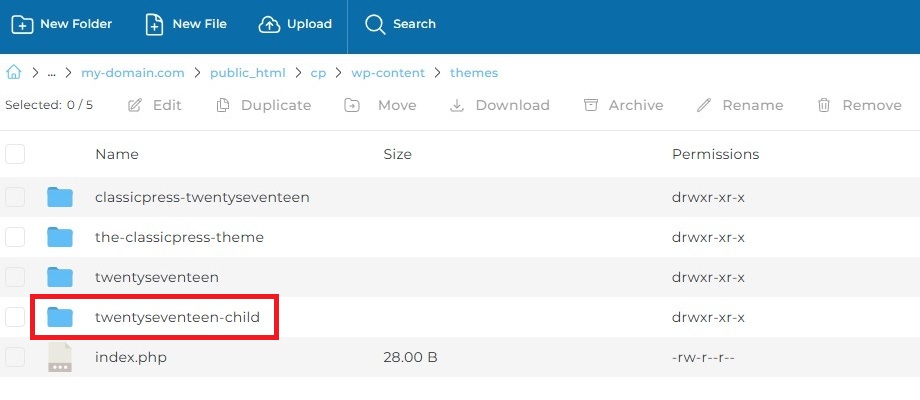The image size is (920, 400).
Task: Click the Search magnifier icon
Action: pos(375,24)
